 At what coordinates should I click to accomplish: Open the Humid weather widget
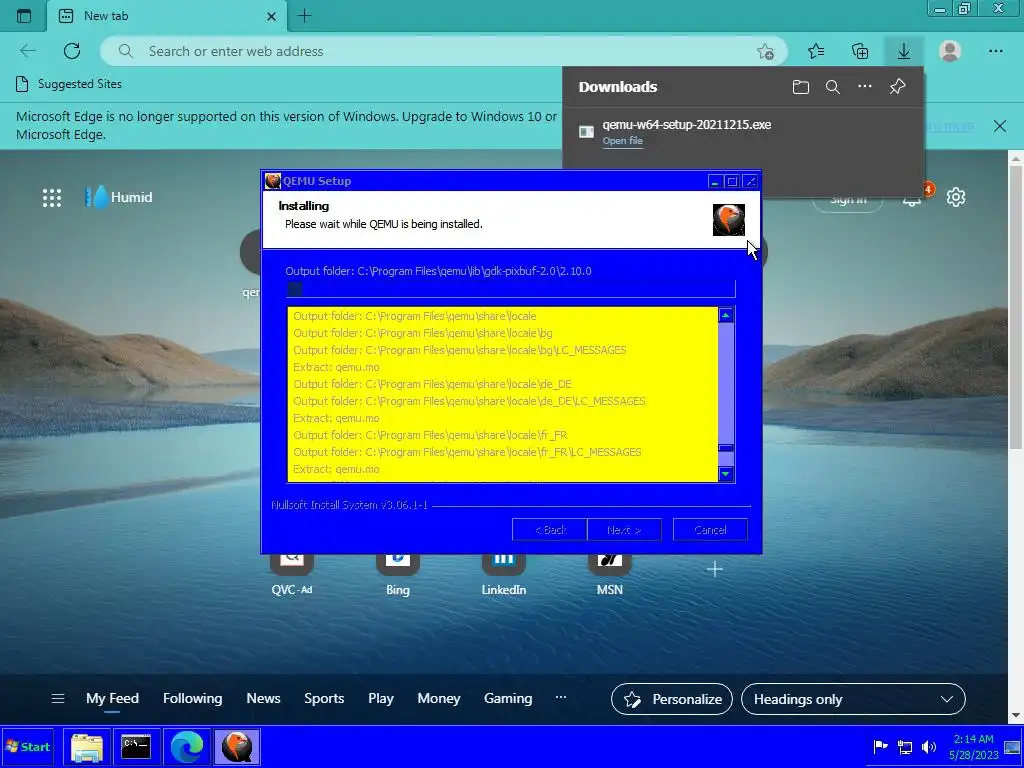pyautogui.click(x=118, y=197)
